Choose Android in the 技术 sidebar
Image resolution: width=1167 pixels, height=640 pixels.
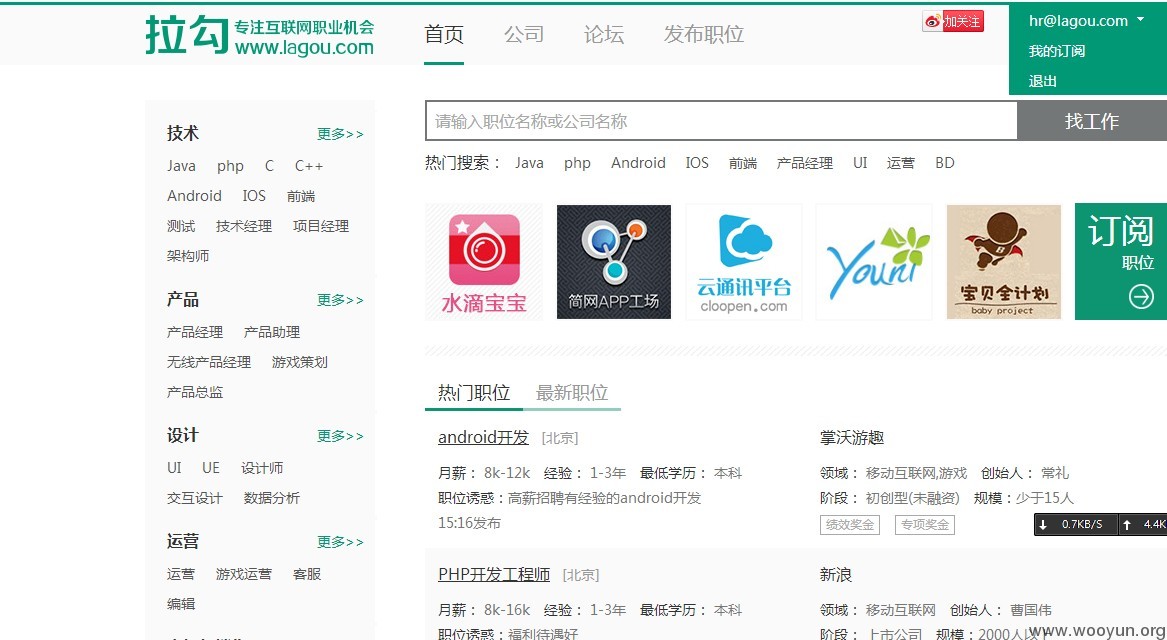(194, 196)
